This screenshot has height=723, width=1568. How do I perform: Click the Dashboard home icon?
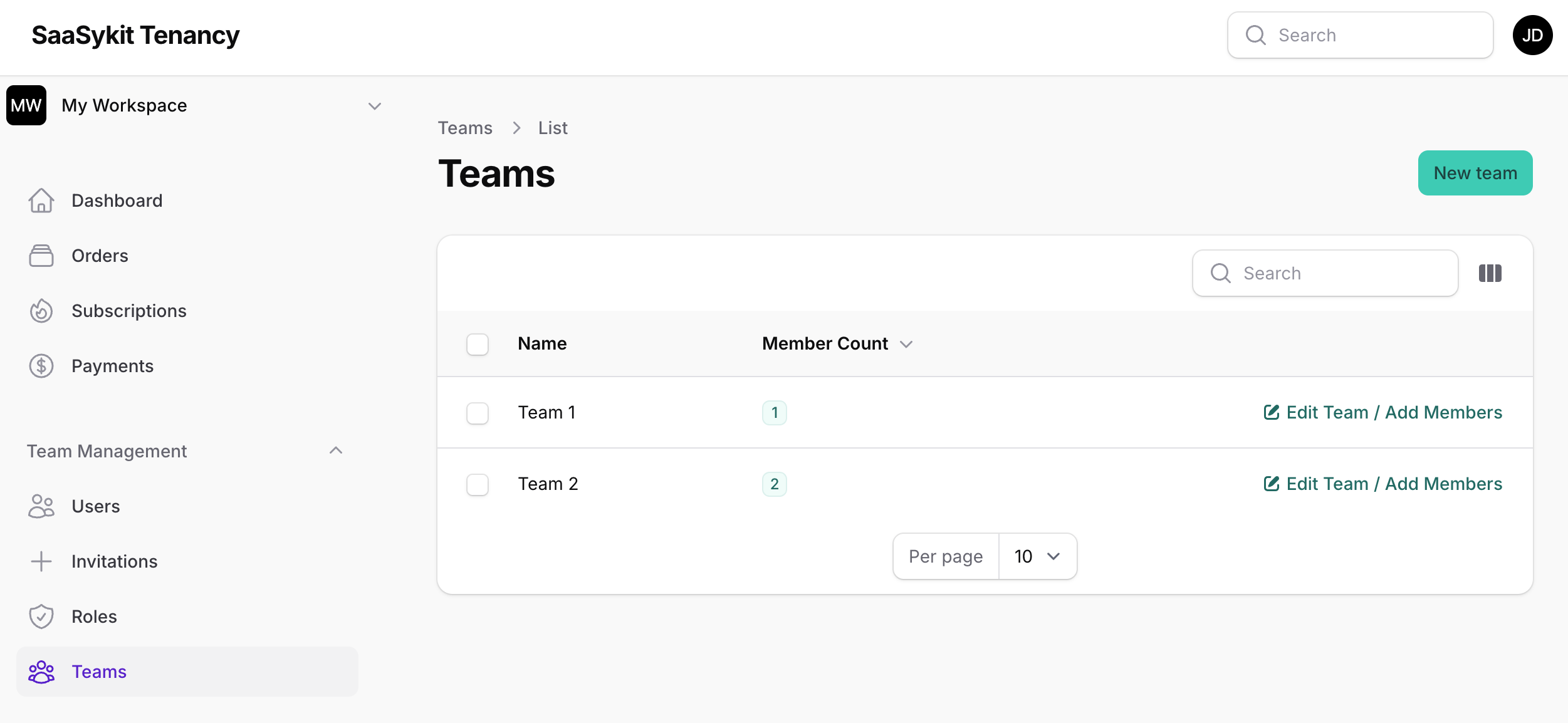[x=41, y=200]
